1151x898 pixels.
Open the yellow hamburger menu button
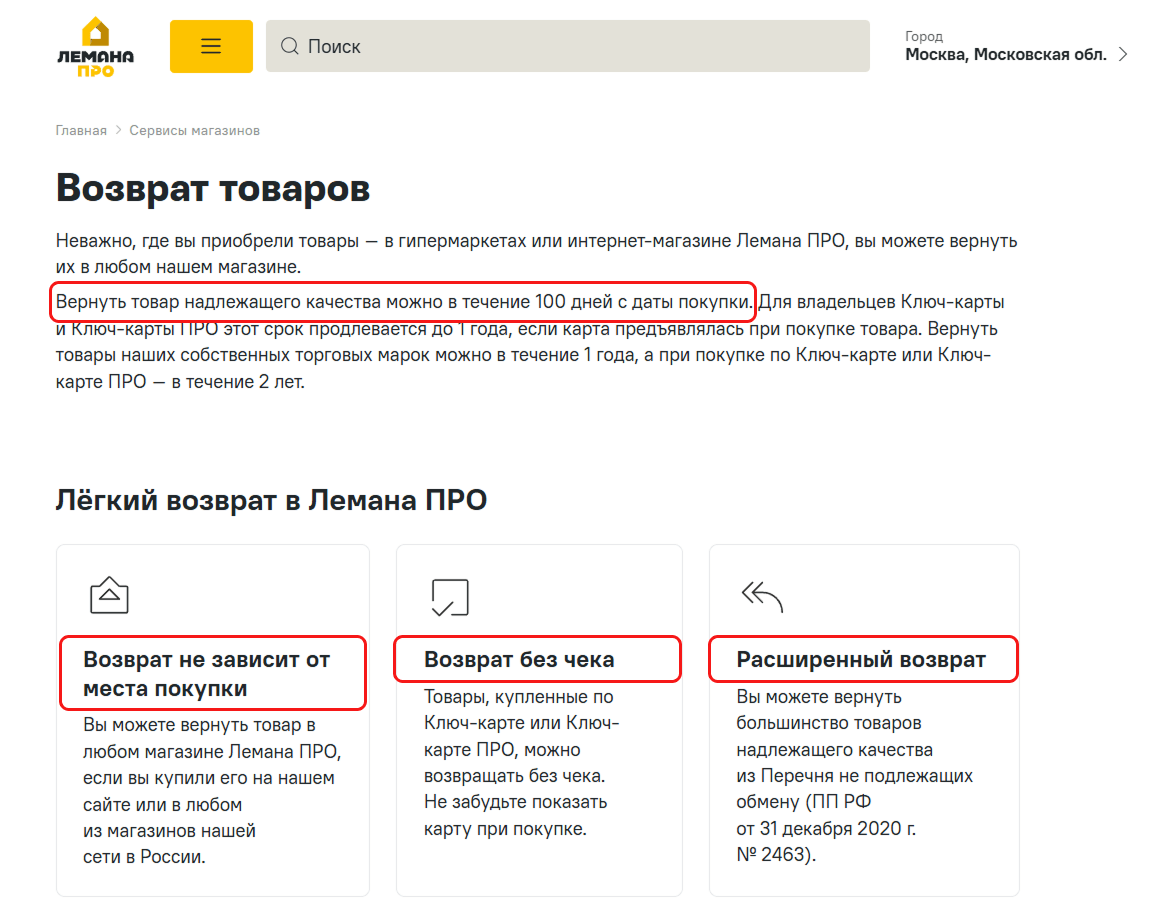(211, 46)
